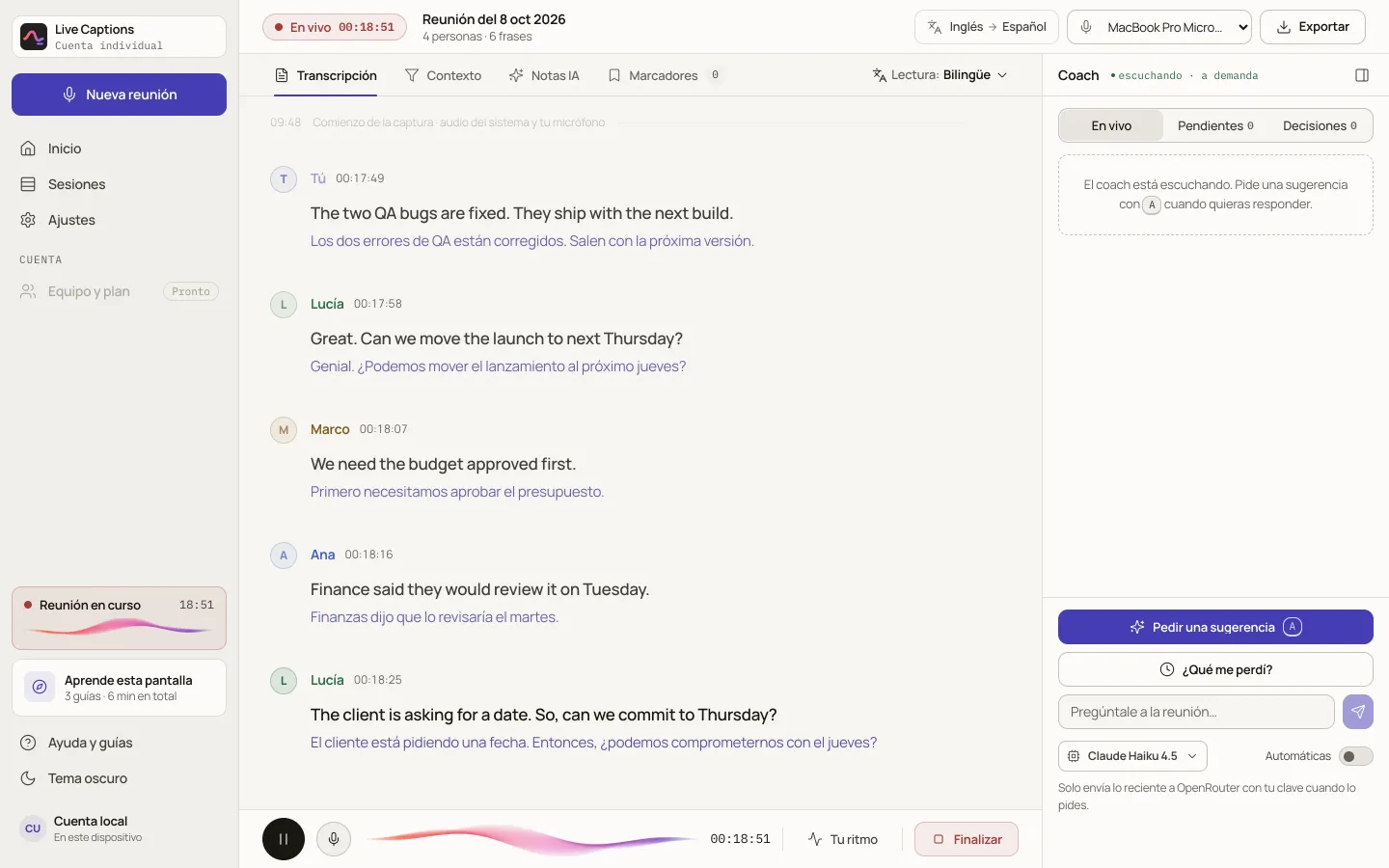The image size is (1389, 868).
Task: Select the Pendientes coach segment
Action: (1215, 125)
